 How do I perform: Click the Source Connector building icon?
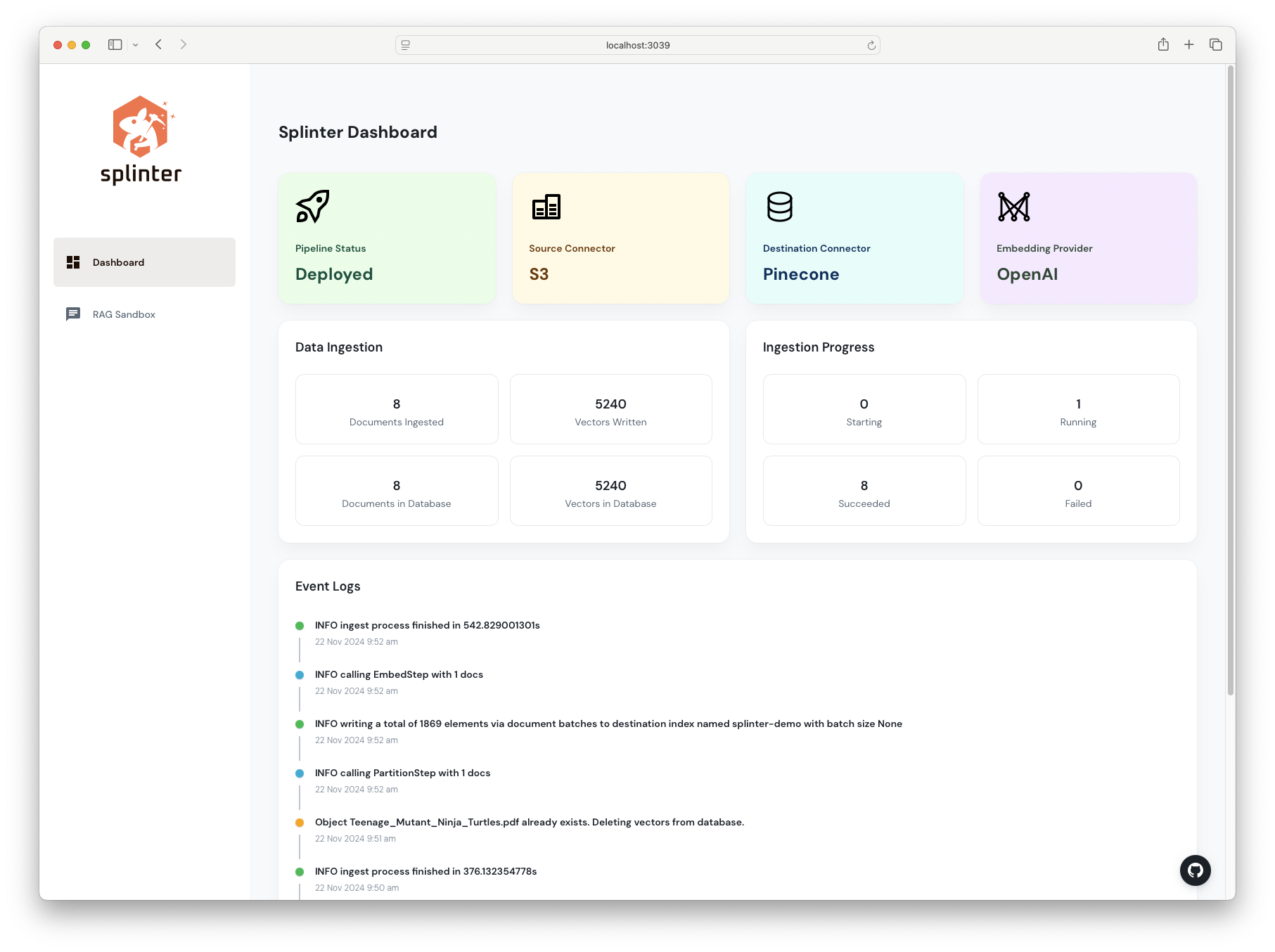546,207
